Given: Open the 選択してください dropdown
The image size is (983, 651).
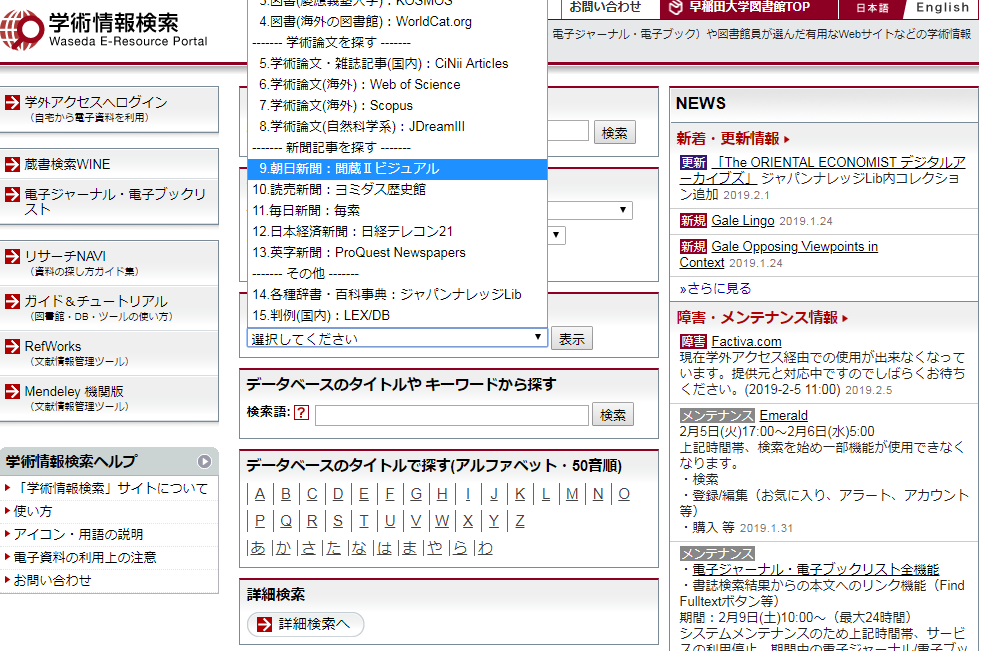Looking at the screenshot, I should tap(397, 339).
